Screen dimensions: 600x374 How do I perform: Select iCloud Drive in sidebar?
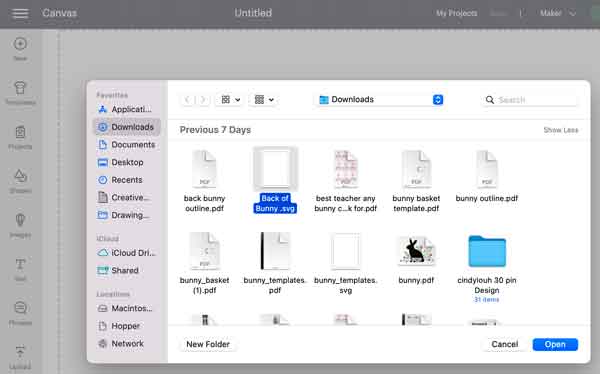pos(127,253)
